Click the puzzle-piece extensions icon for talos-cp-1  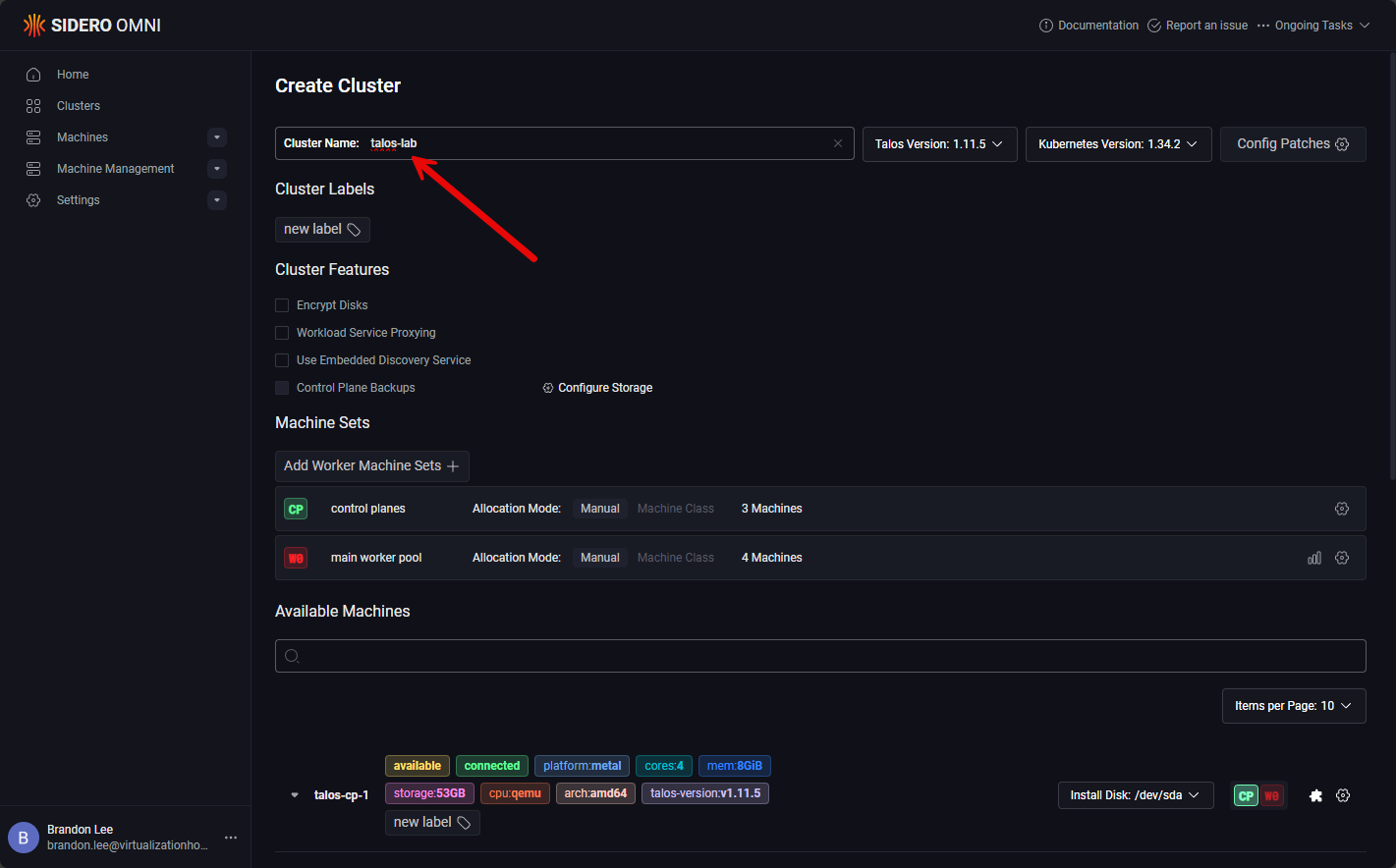(x=1315, y=795)
